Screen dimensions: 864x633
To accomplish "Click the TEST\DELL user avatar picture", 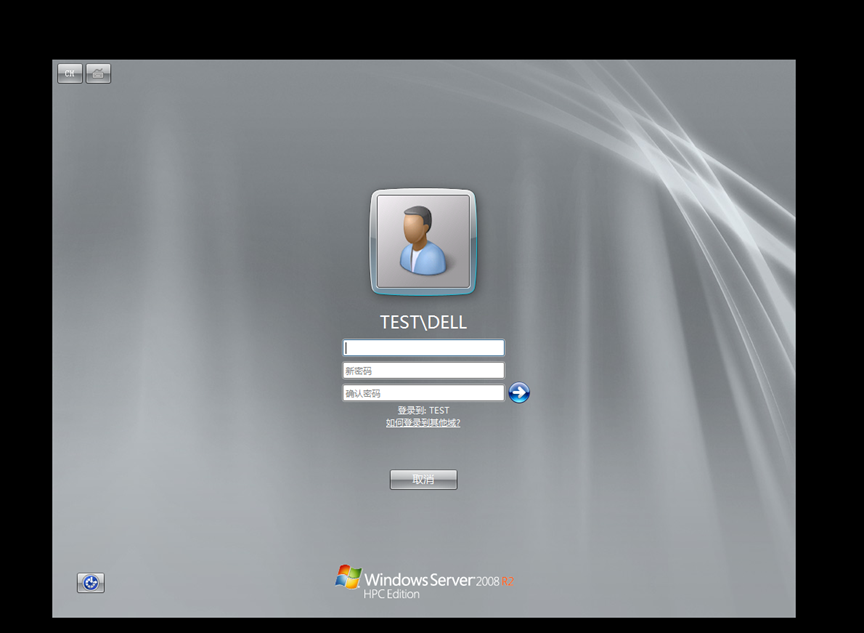I will [x=422, y=242].
